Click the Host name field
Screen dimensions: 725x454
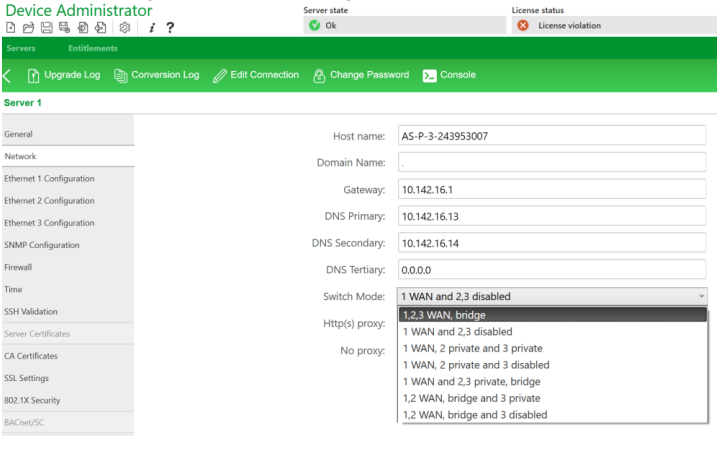[x=552, y=136]
